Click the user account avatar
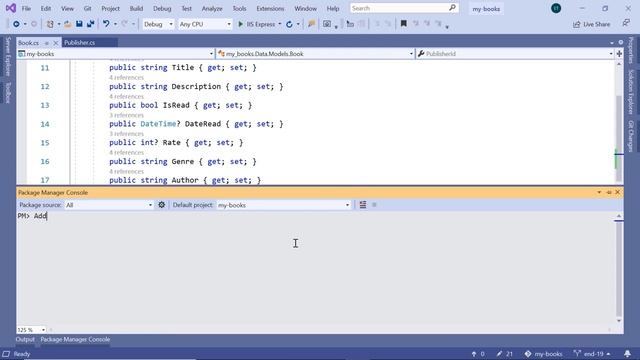This screenshot has height=360, width=640. pos(556,8)
